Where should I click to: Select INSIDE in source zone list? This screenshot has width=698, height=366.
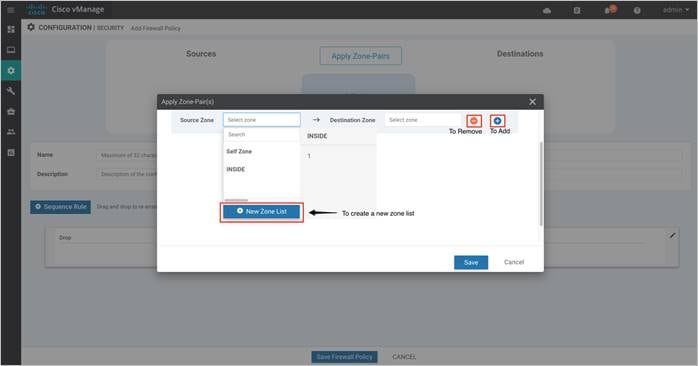click(x=235, y=169)
